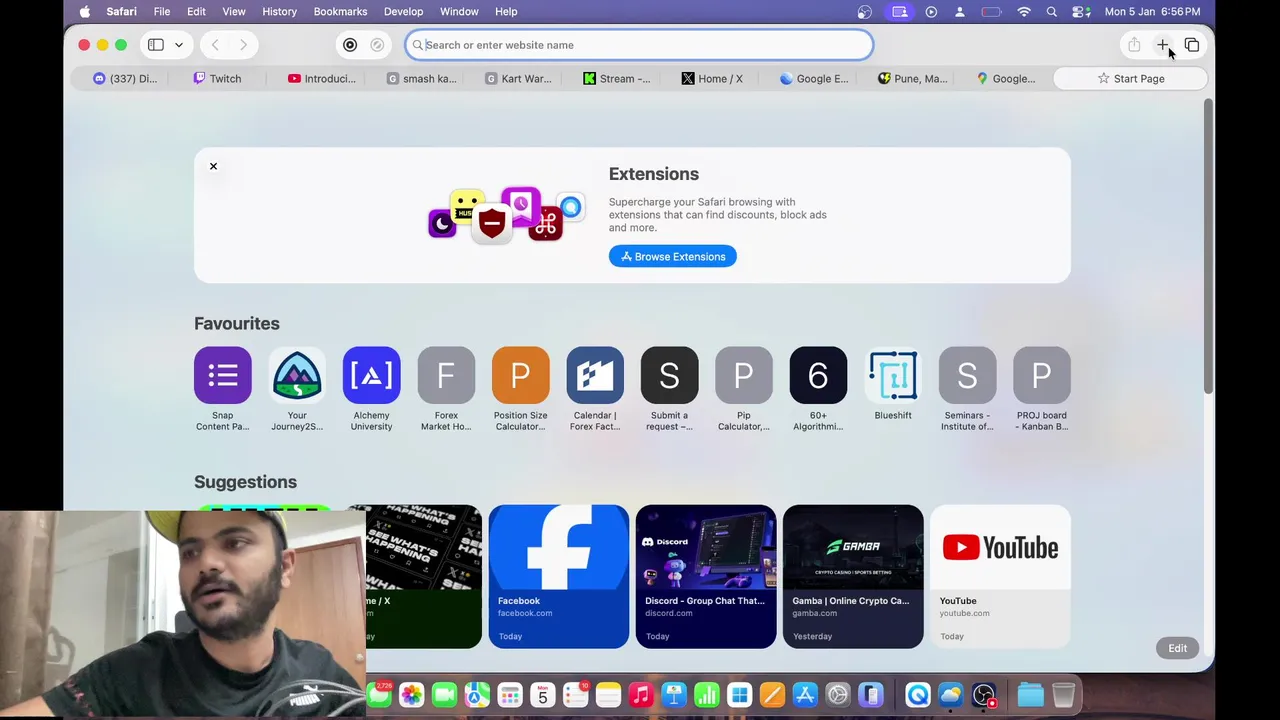Viewport: 1280px width, 720px height.
Task: Click the battery status icon
Action: [991, 12]
